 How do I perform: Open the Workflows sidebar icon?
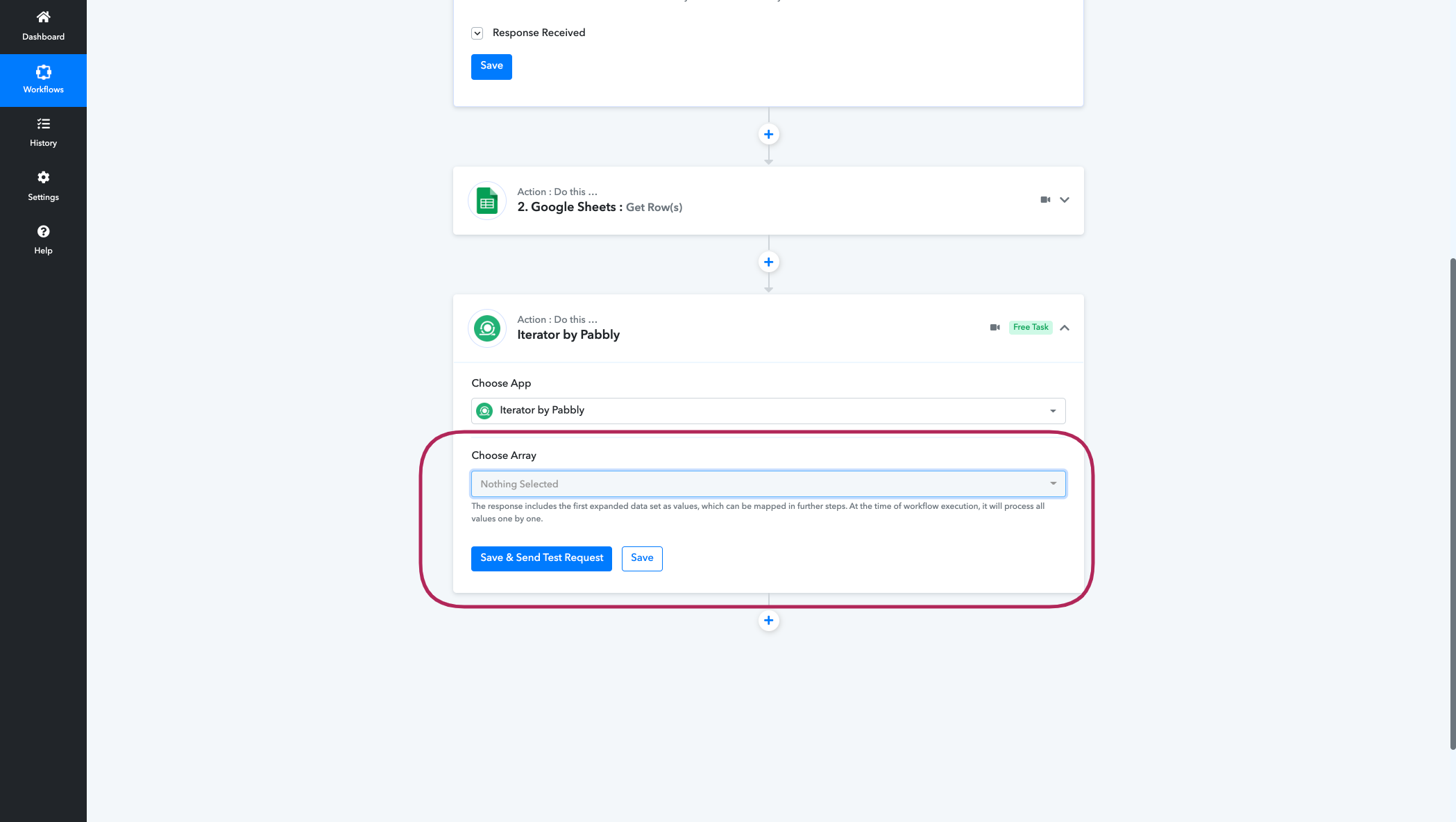point(43,72)
